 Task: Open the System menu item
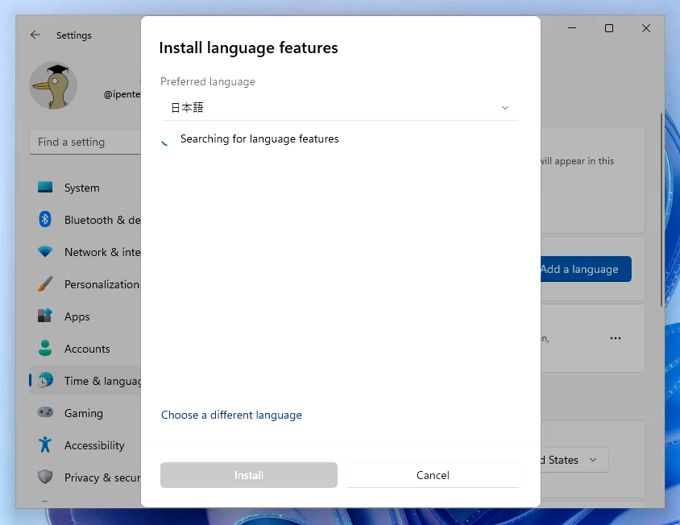[82, 188]
